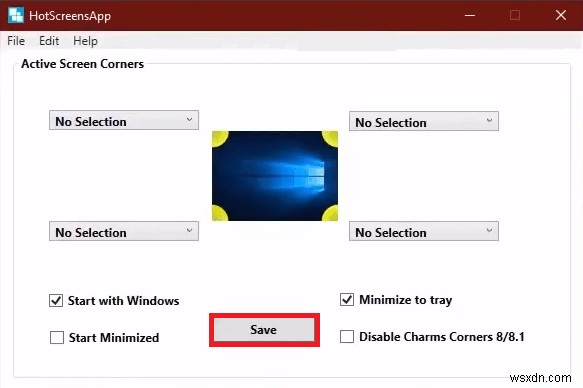Enable Start Minimized checkbox
583x388 pixels.
[57, 337]
